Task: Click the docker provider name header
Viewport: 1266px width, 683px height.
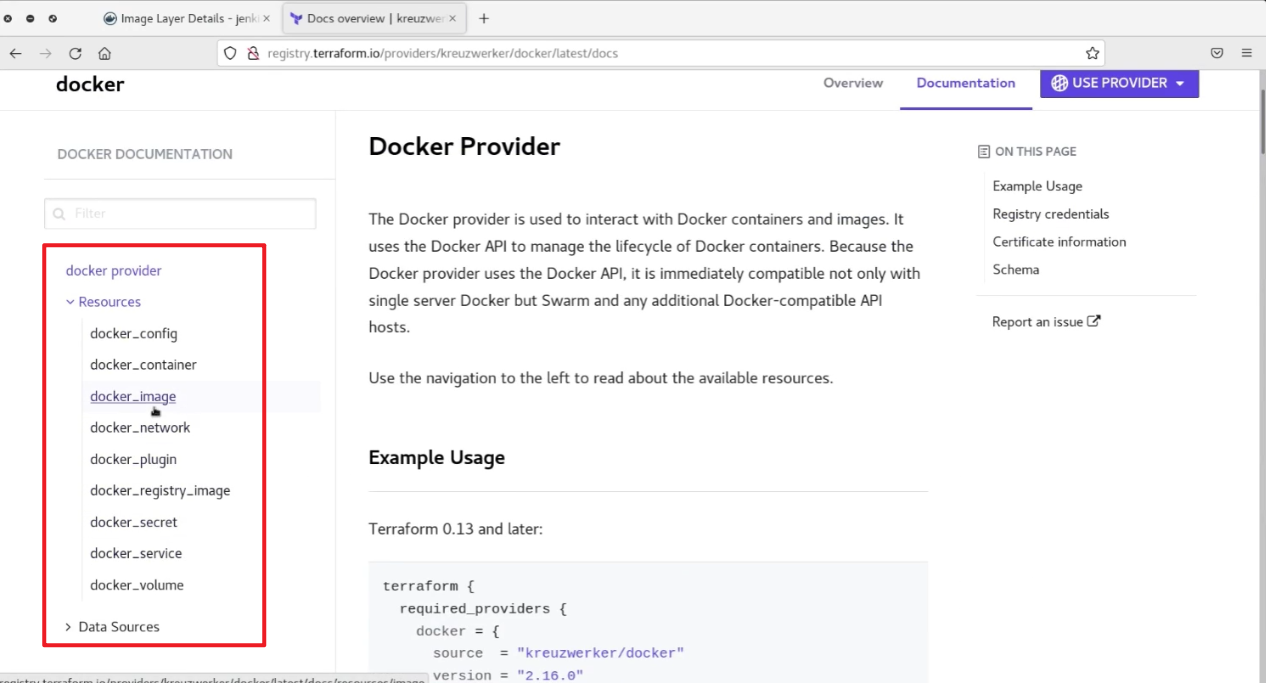Action: (90, 84)
